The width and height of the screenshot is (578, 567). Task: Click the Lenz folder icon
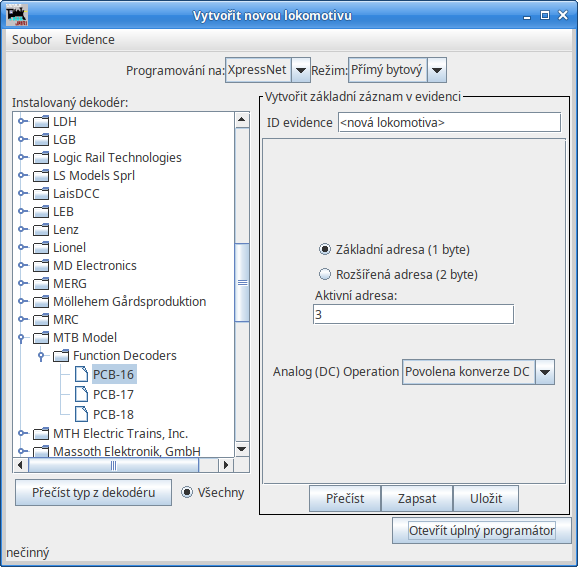(x=41, y=230)
